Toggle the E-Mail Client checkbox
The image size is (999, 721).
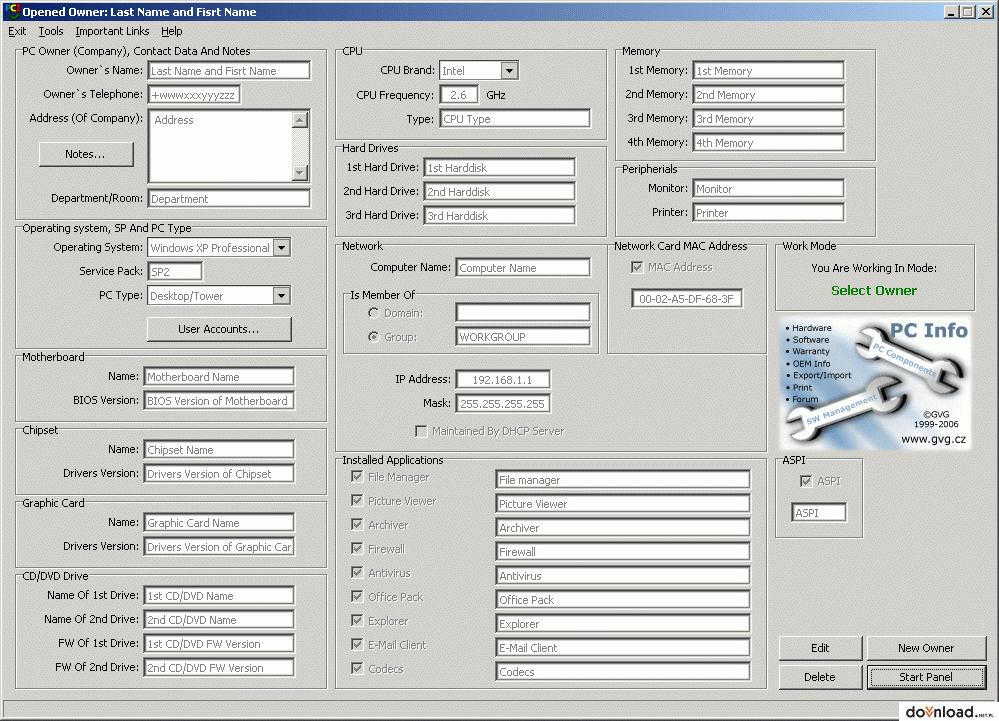(x=357, y=645)
